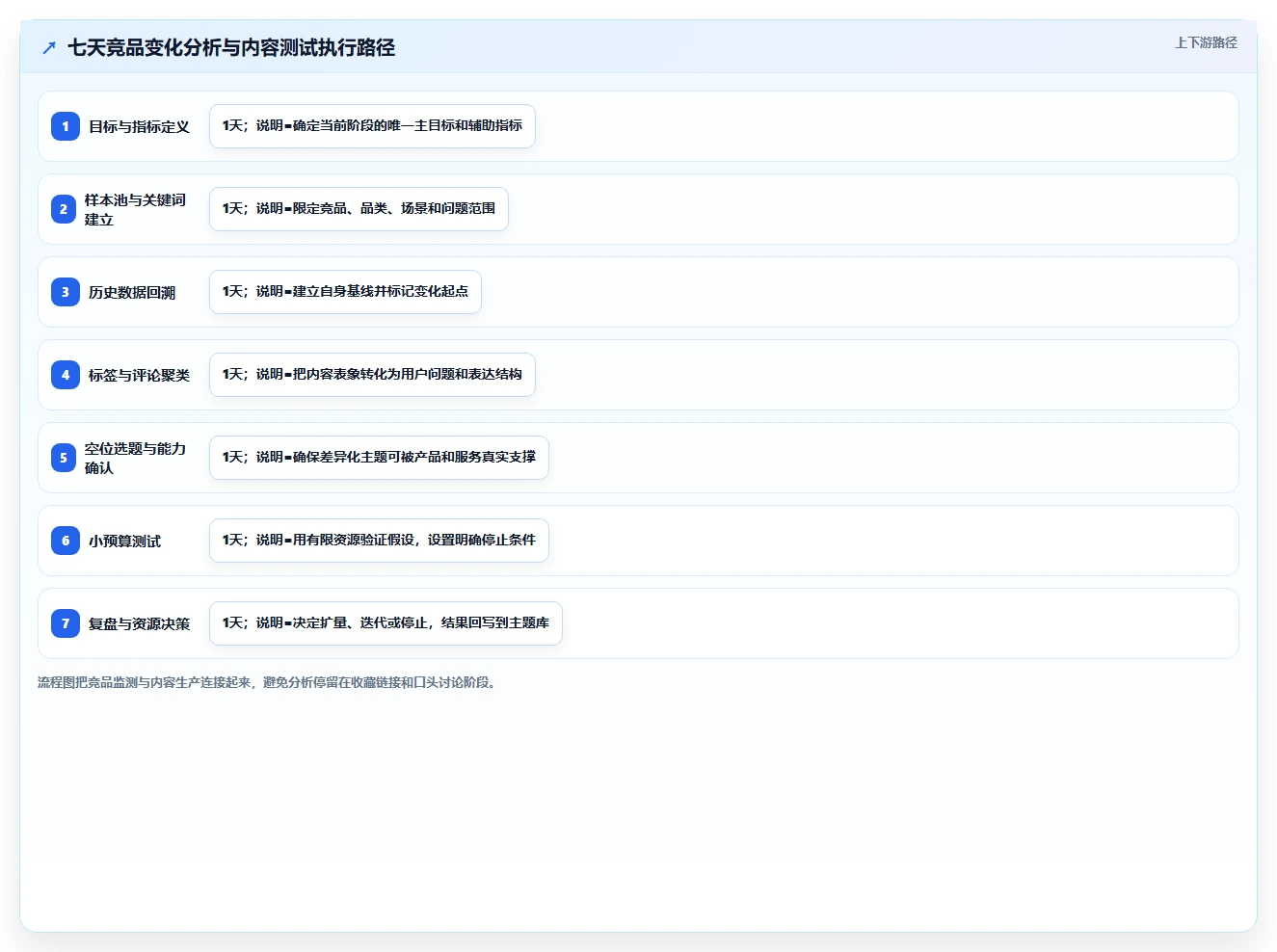Select the 小预算测试 step label

point(124,541)
